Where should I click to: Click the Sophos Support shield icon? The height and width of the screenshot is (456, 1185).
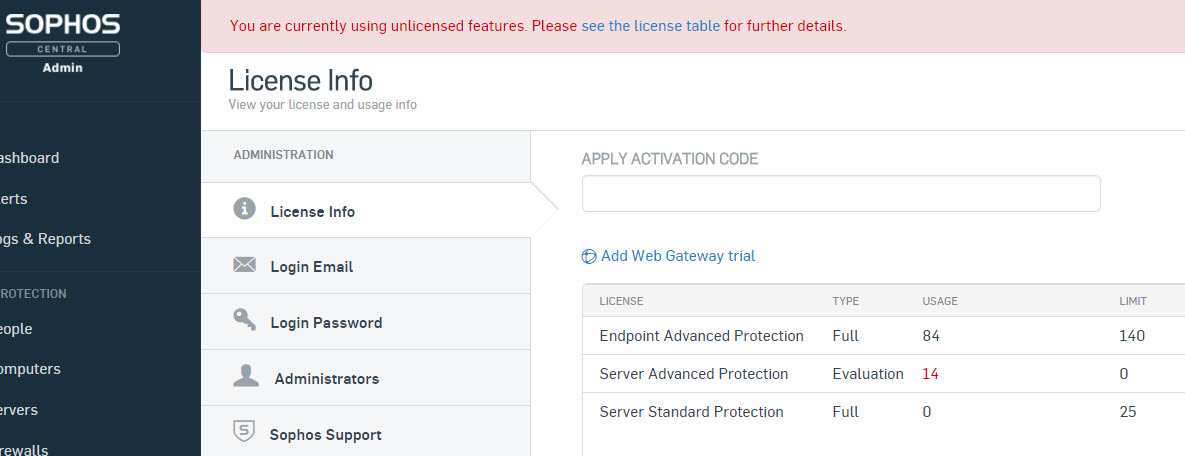click(x=243, y=432)
